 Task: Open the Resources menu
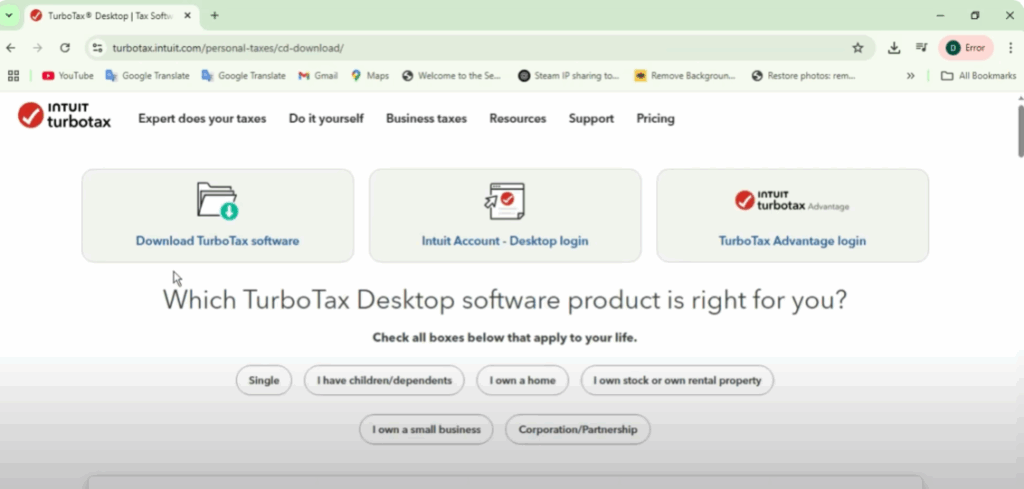pos(518,118)
